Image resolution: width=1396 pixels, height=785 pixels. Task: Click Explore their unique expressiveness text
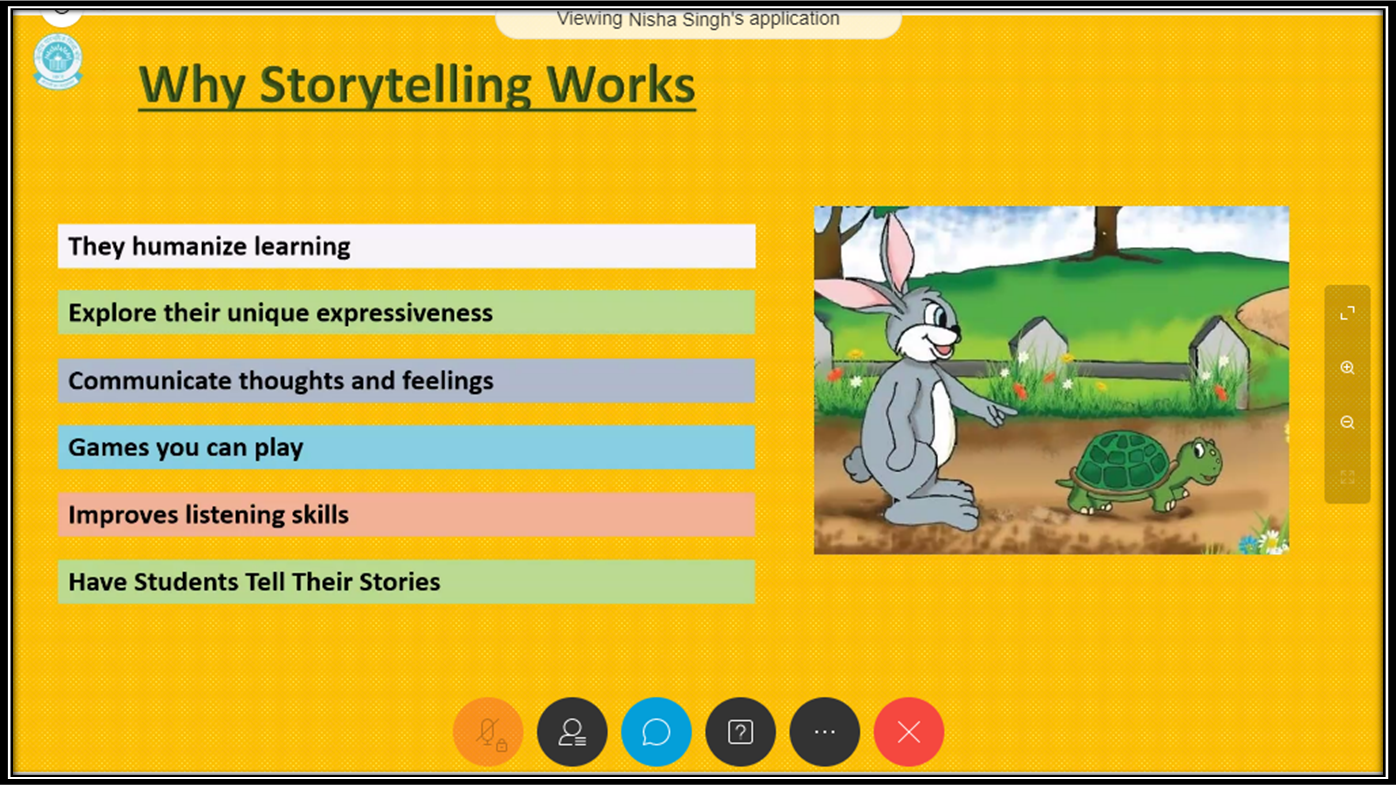[x=280, y=313]
